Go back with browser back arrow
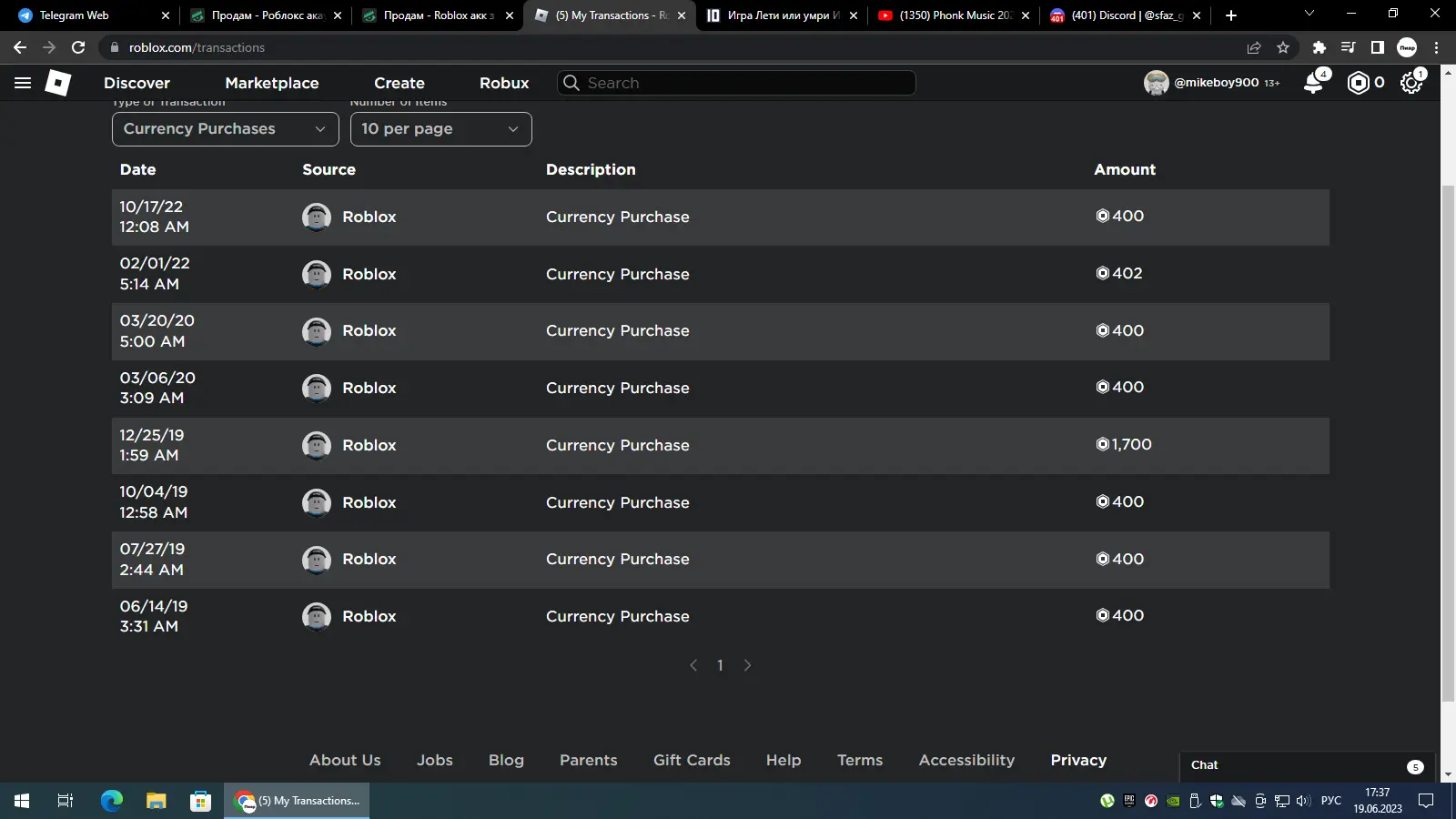The width and height of the screenshot is (1456, 819). coord(20,47)
